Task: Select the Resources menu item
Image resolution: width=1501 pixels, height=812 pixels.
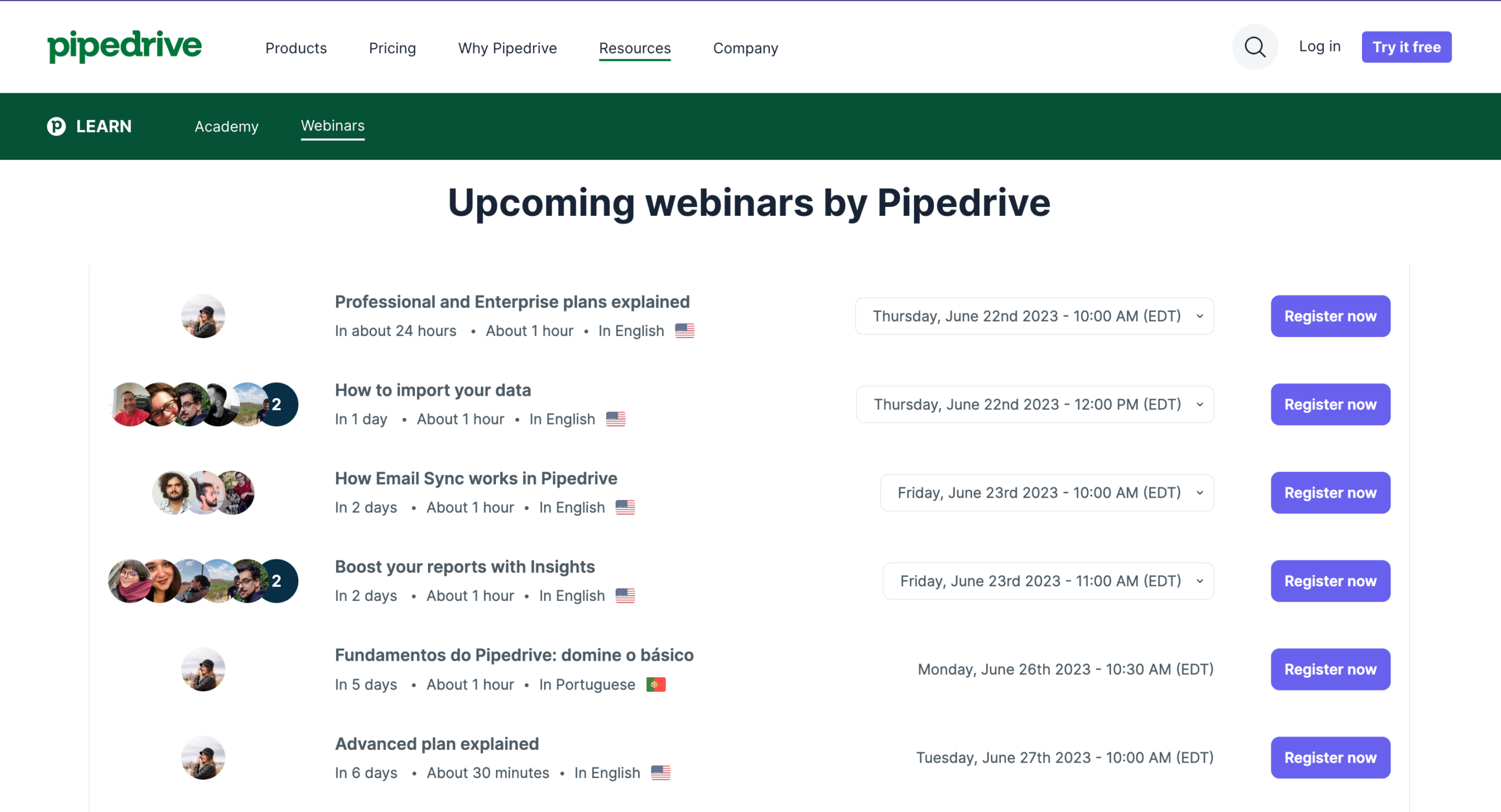Action: tap(635, 47)
